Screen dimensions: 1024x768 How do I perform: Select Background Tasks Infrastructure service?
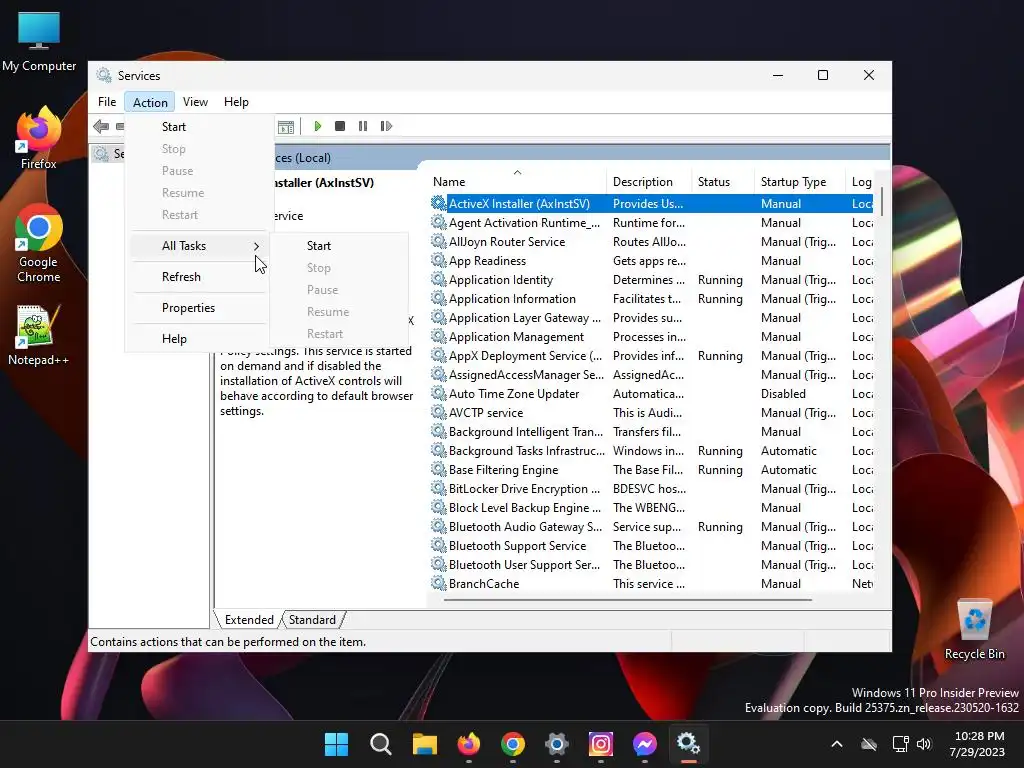[651, 451]
